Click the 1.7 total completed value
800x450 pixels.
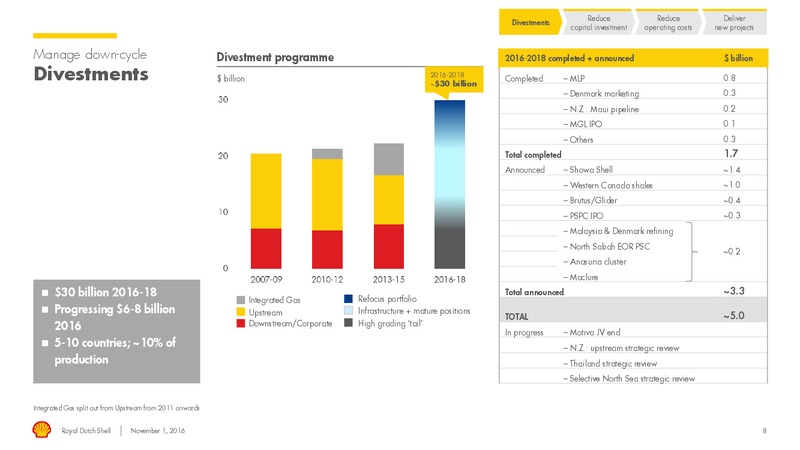731,154
